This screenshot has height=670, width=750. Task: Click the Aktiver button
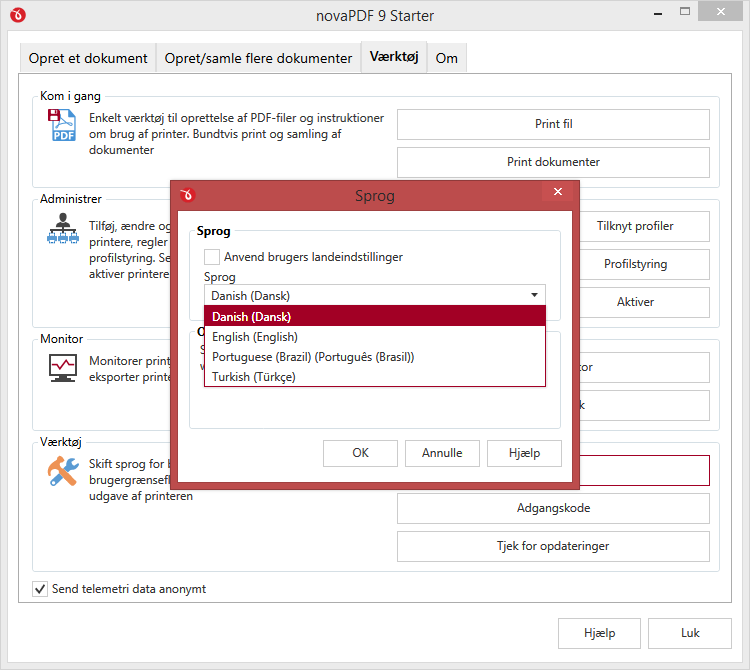(644, 302)
